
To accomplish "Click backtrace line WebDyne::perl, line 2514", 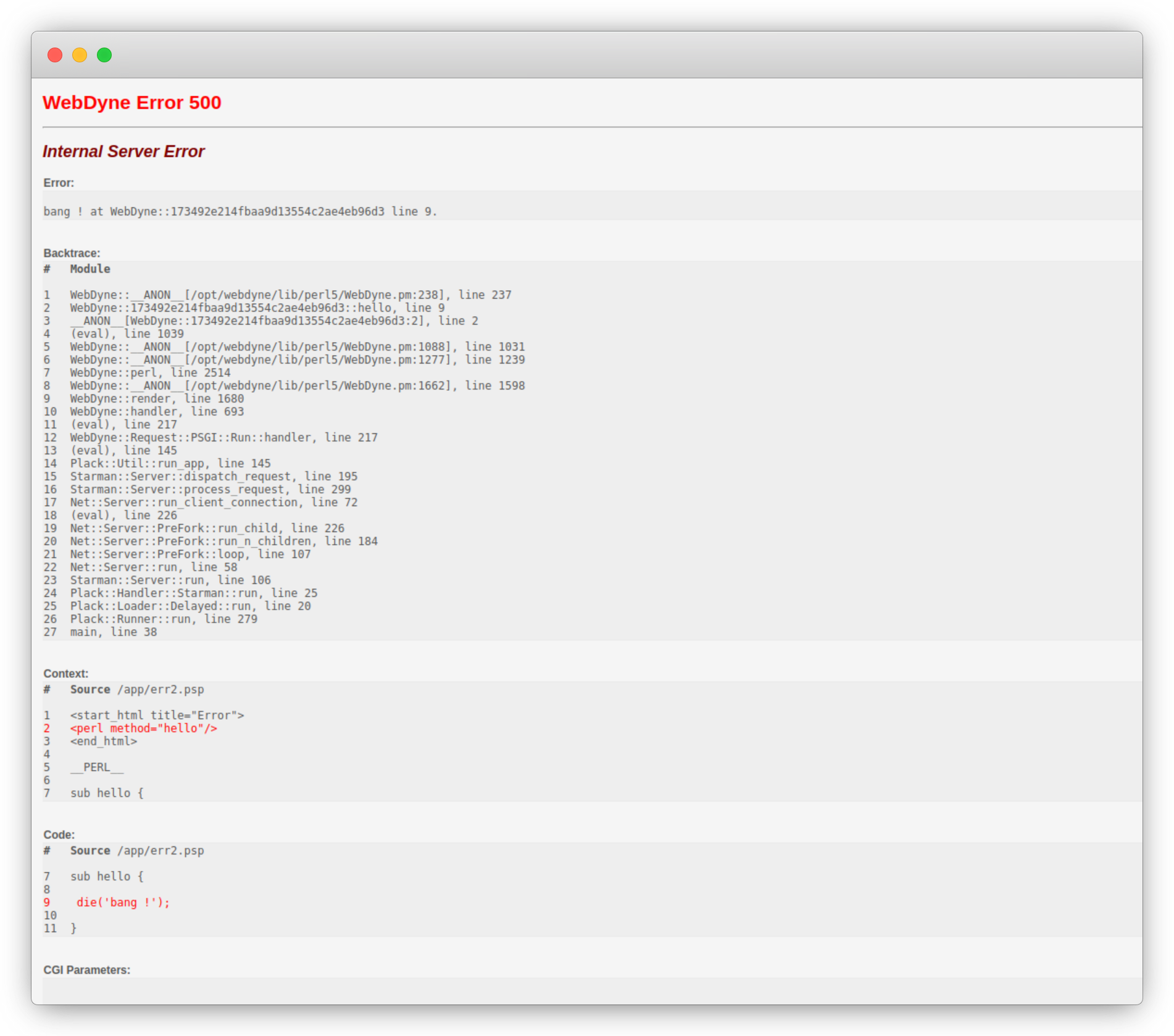I will [150, 373].
